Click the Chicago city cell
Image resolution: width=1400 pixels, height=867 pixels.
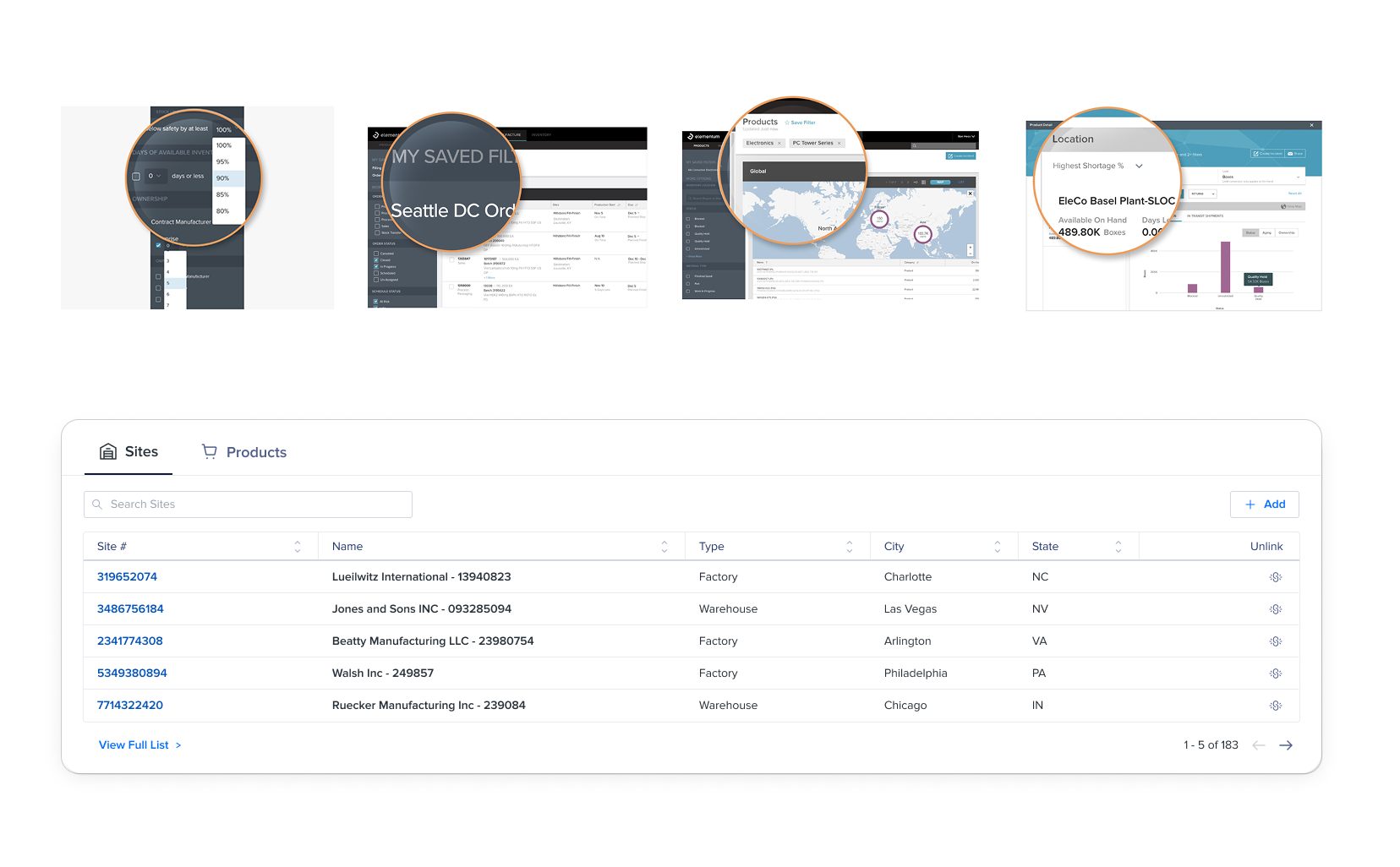[x=905, y=706]
